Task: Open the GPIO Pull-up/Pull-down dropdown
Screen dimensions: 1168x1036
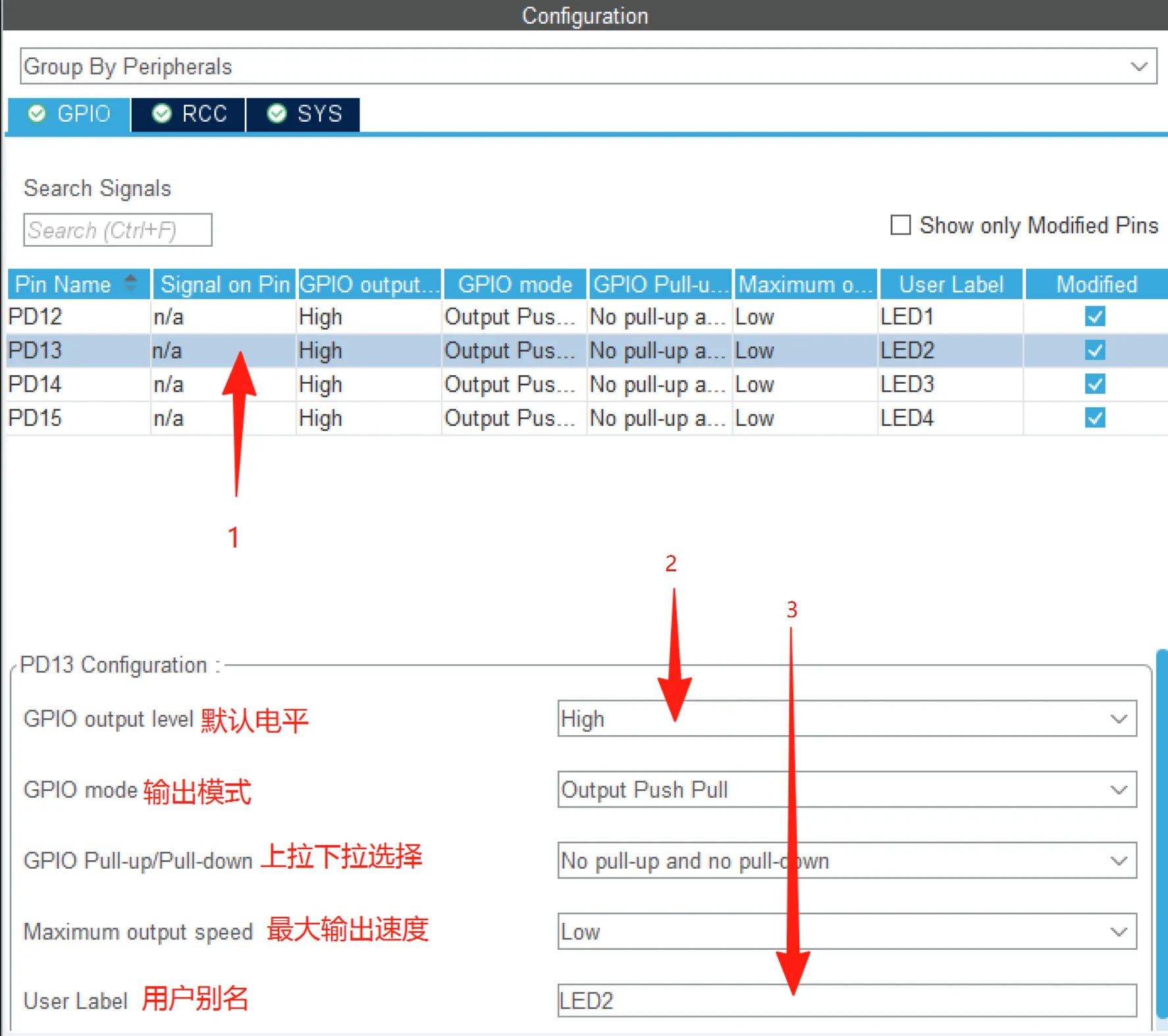Action: 1118,860
